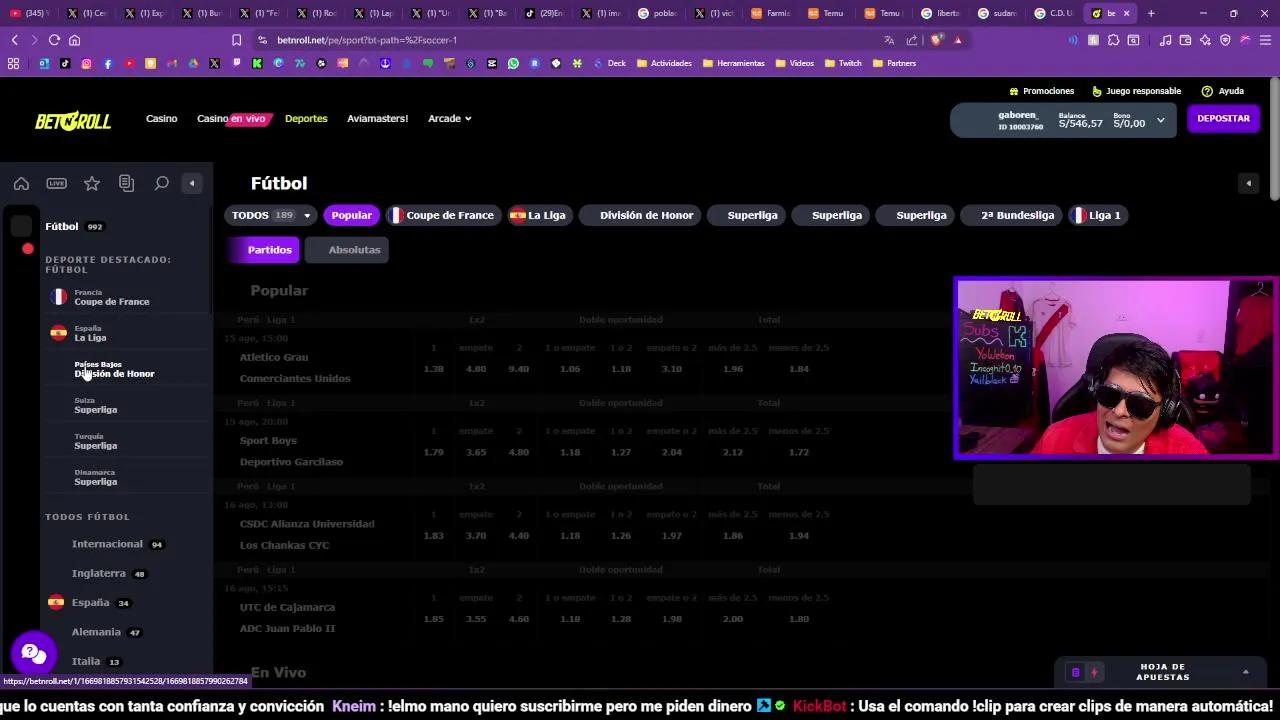
Task: Expand the account balance dropdown arrow
Action: point(1160,120)
